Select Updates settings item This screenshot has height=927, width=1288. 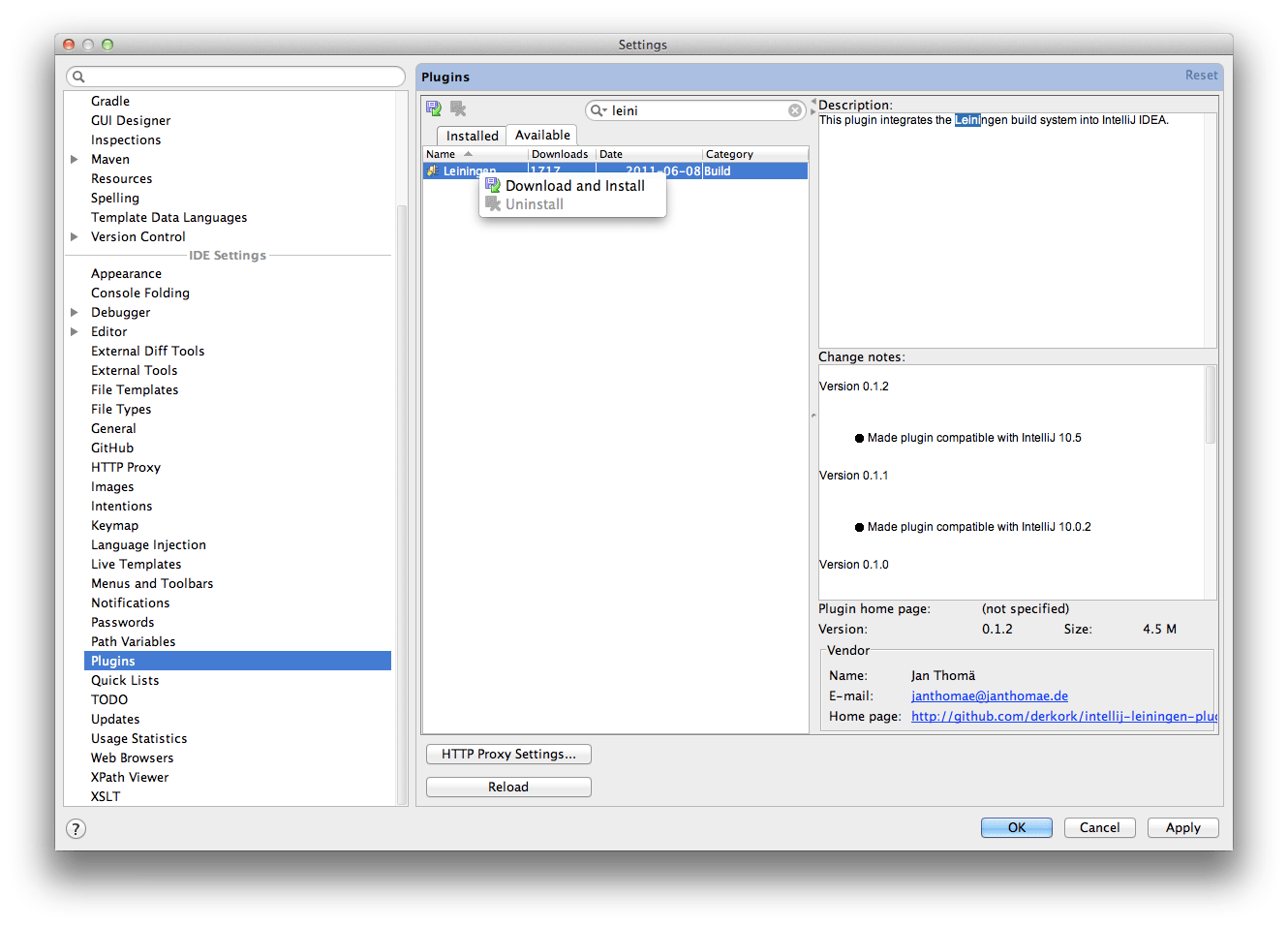[115, 719]
